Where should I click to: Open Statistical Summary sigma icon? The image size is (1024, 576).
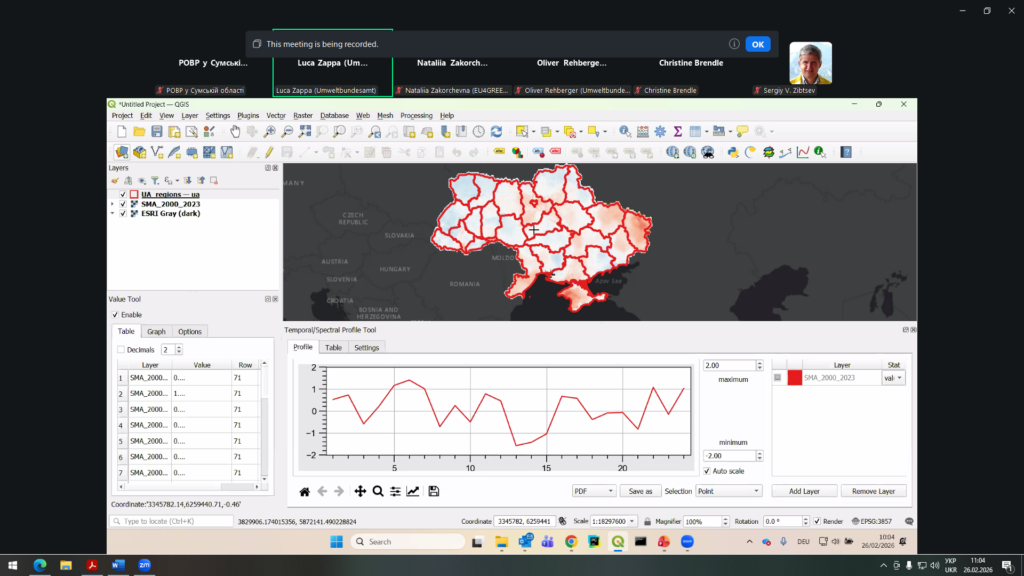point(677,131)
